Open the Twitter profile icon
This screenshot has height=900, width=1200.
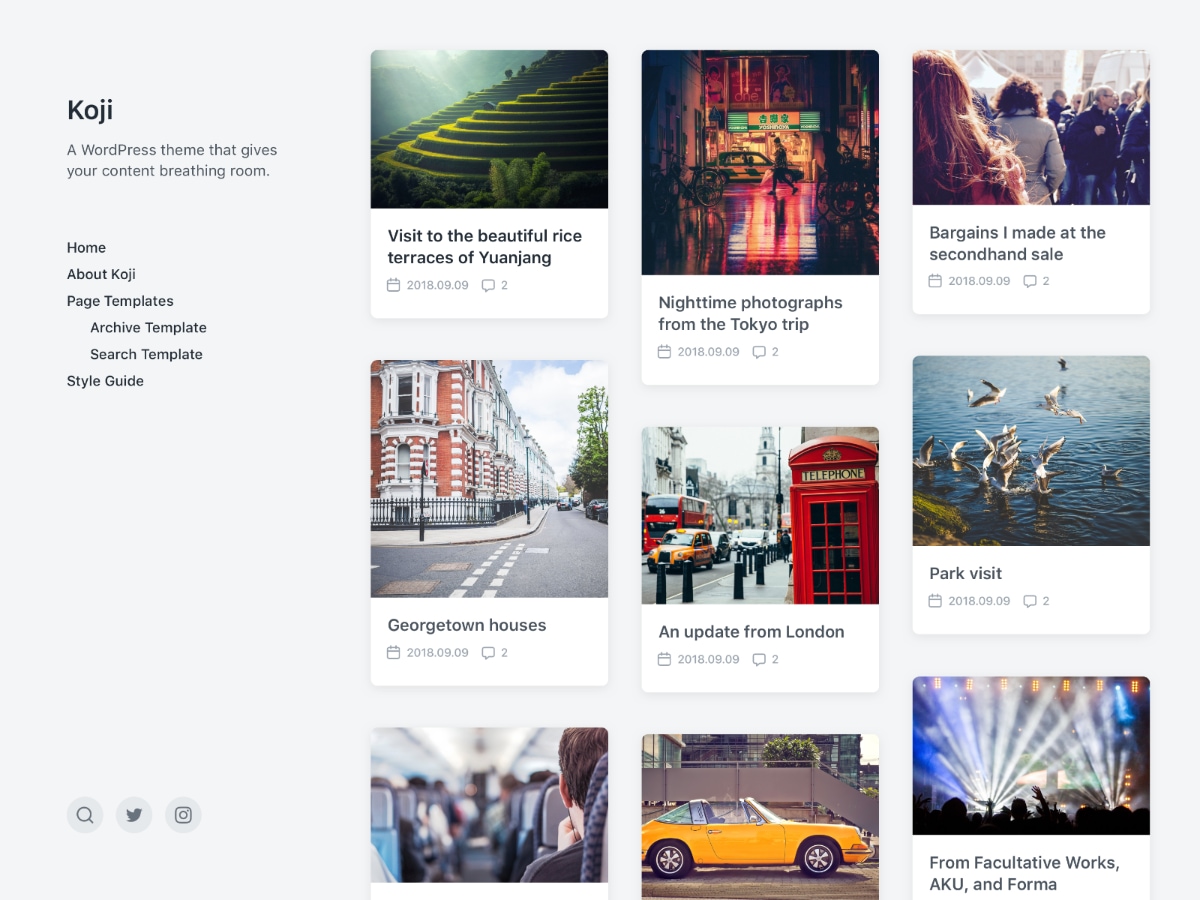click(x=134, y=815)
